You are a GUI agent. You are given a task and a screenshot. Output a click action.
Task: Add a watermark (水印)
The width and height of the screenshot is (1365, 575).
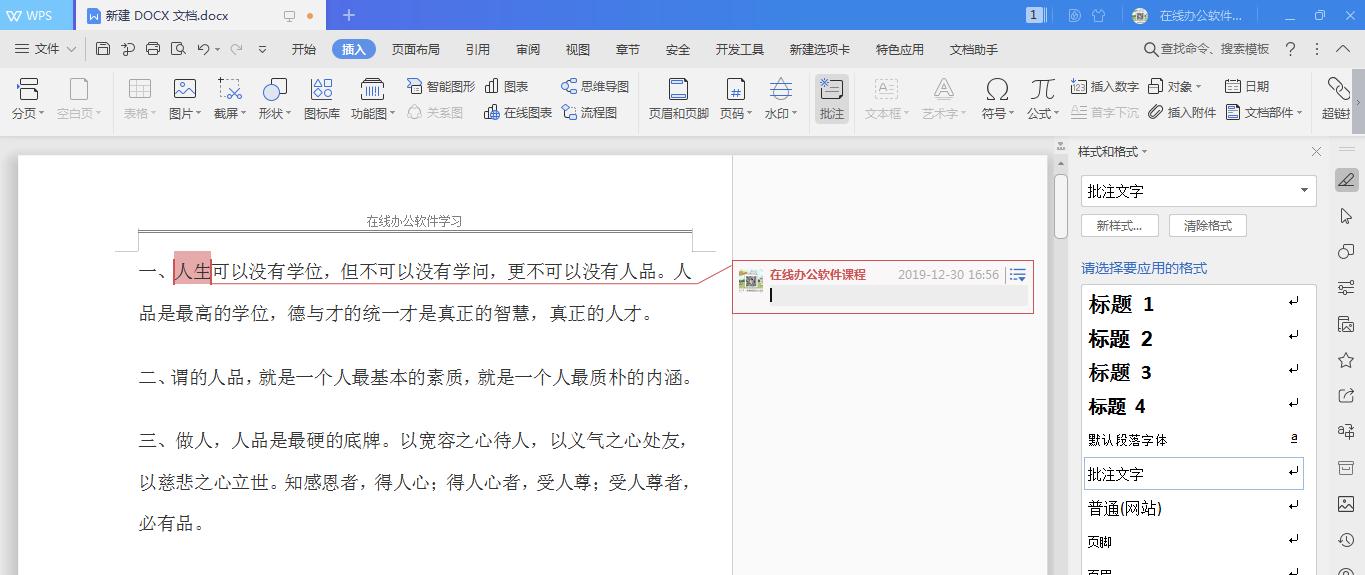pos(781,99)
